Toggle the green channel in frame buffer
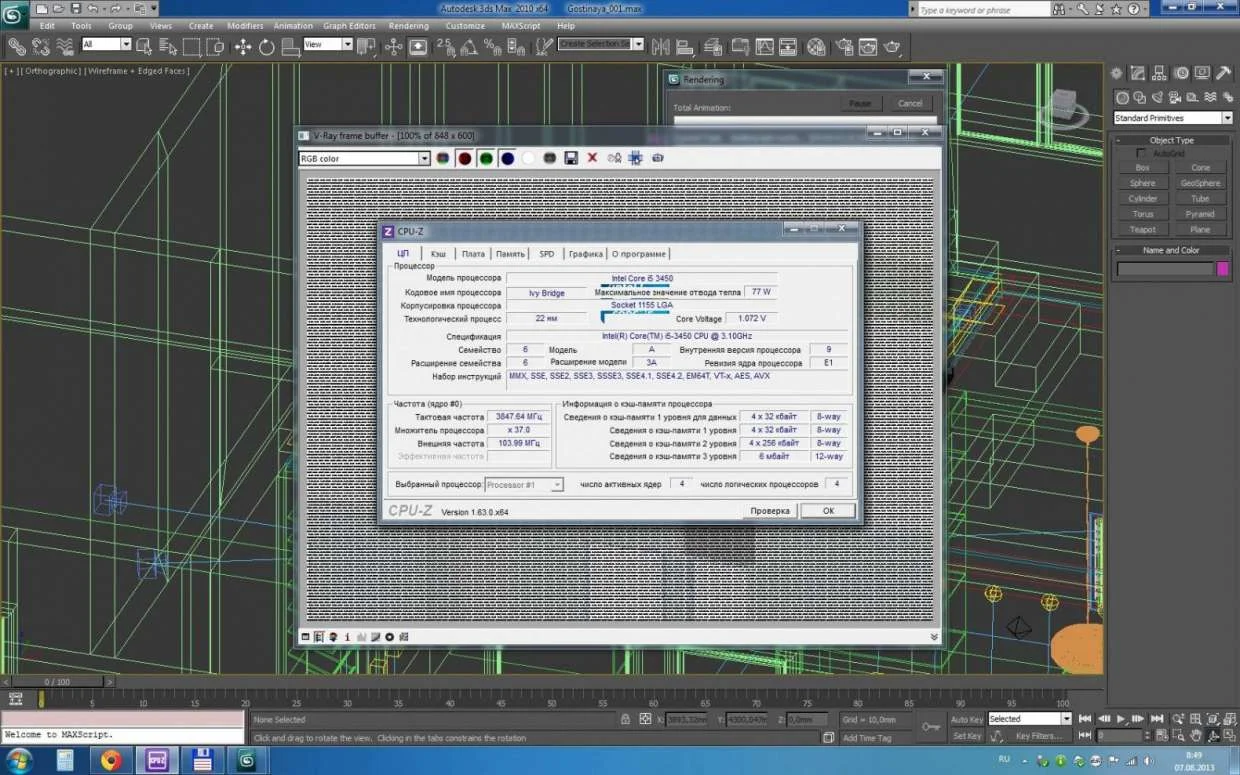The width and height of the screenshot is (1240, 775). [x=486, y=158]
